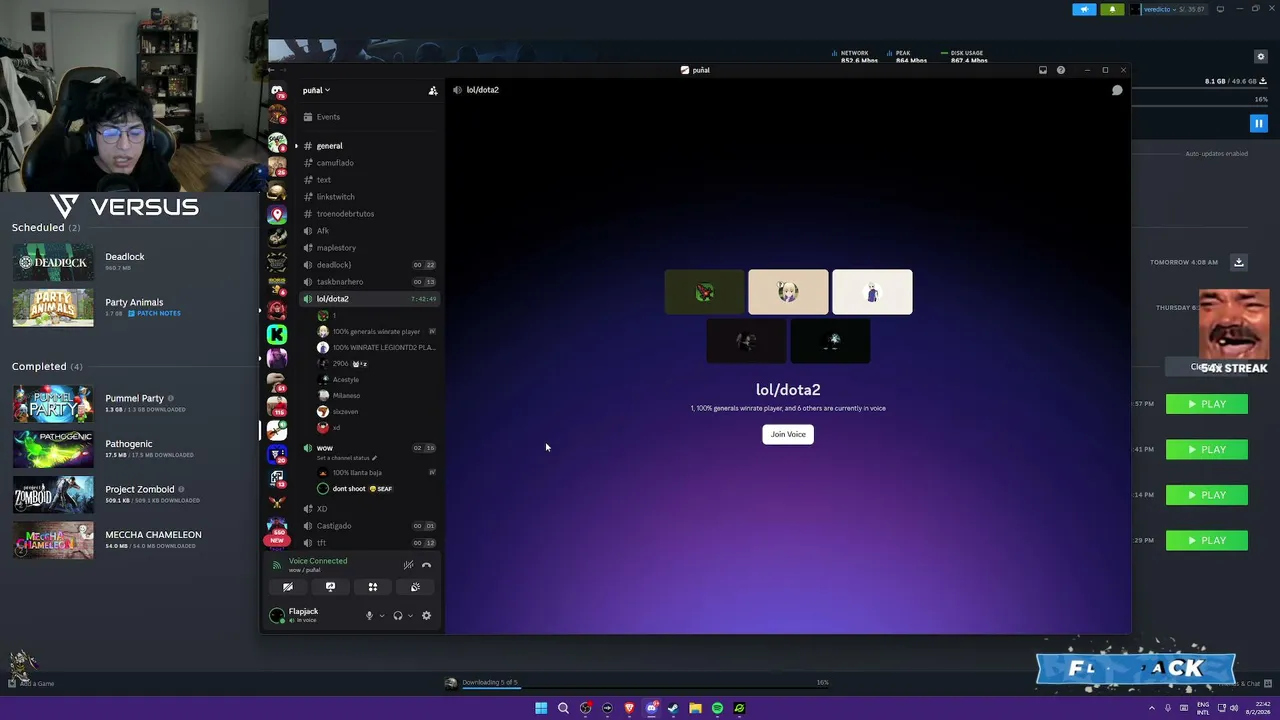Disconnect from voice with the hang-up icon
Viewport: 1280px width, 720px height.
[x=426, y=565]
